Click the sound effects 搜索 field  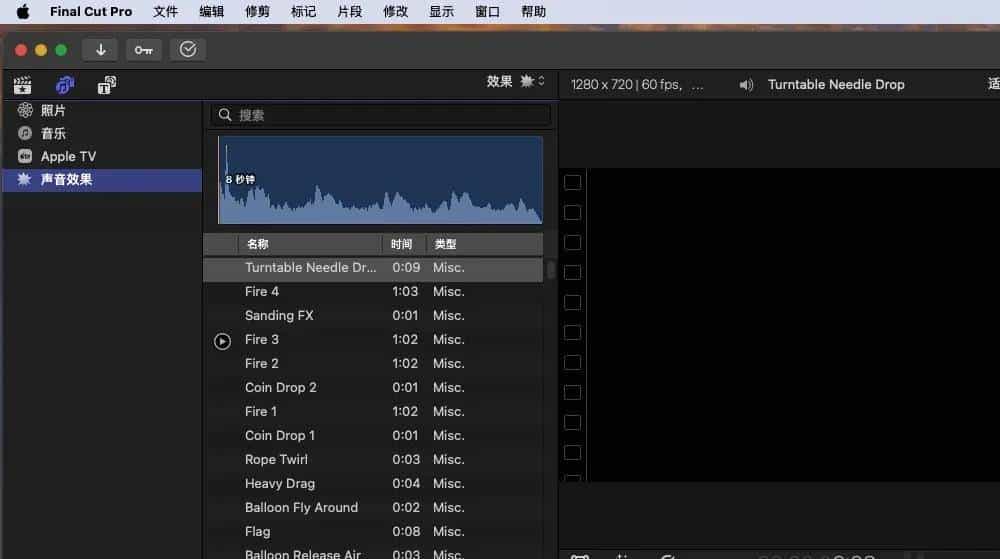coord(381,115)
